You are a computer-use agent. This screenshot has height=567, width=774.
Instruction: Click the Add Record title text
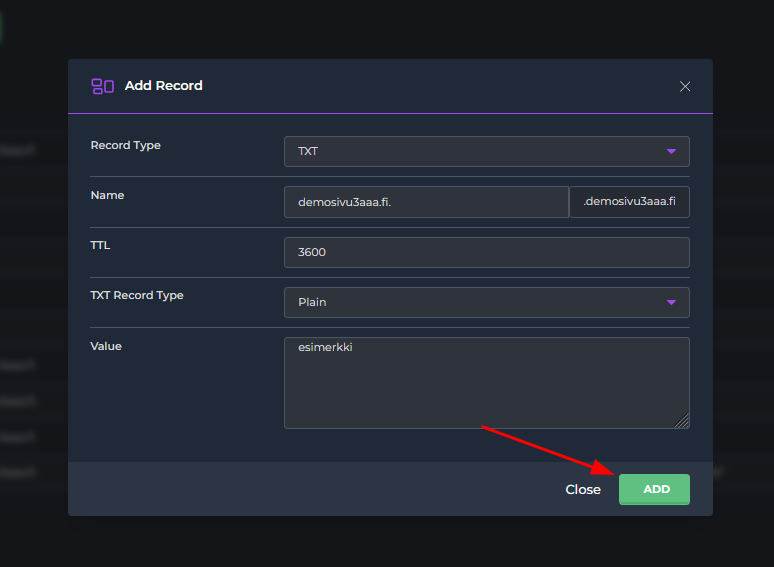click(x=163, y=86)
